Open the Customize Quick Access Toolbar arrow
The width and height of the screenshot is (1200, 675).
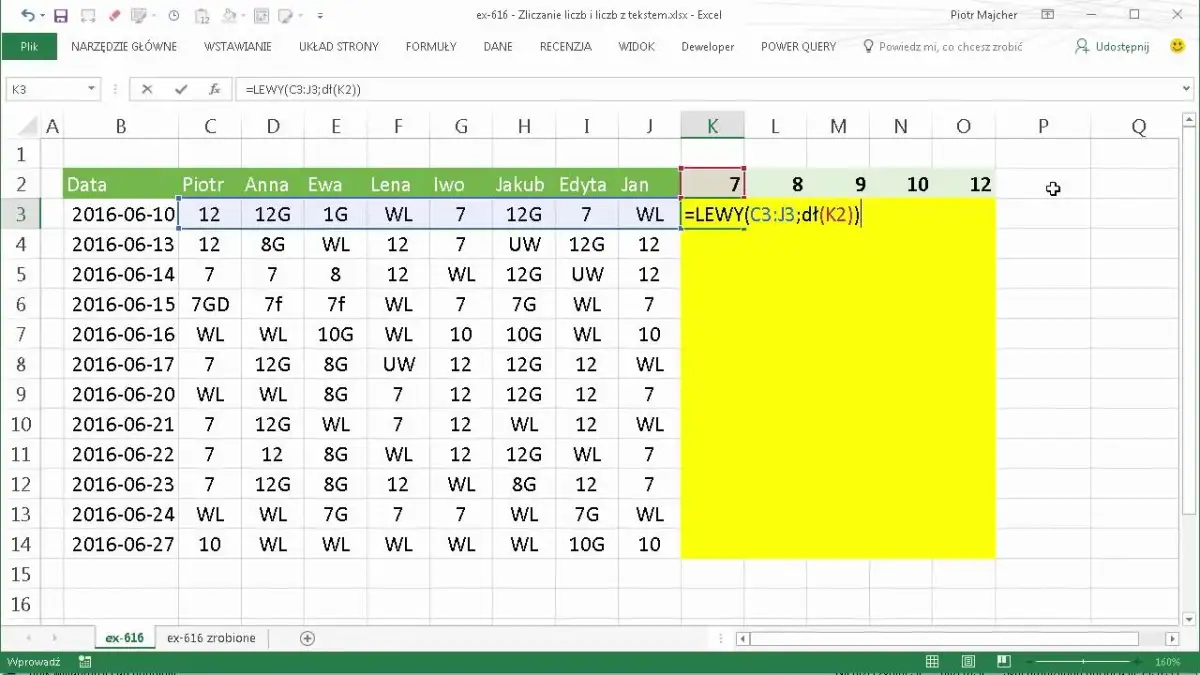click(320, 15)
